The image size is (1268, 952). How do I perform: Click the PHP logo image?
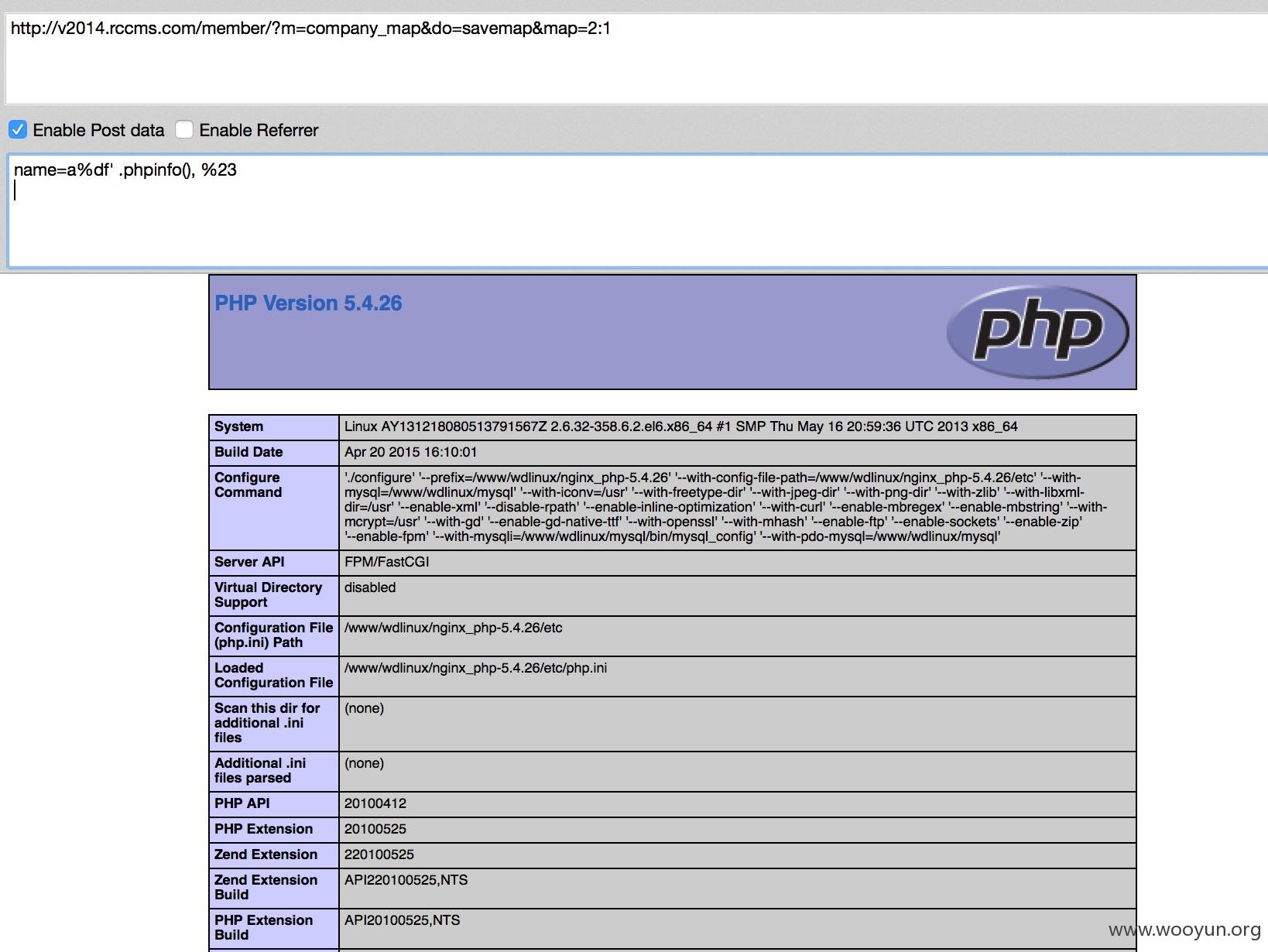1037,332
